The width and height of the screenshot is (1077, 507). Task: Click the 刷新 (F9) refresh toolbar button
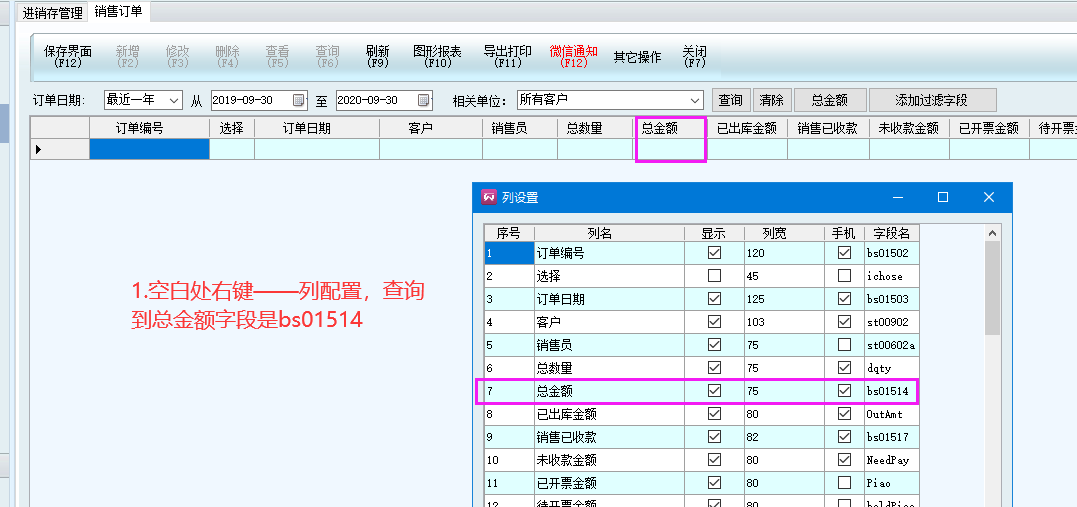click(x=377, y=56)
